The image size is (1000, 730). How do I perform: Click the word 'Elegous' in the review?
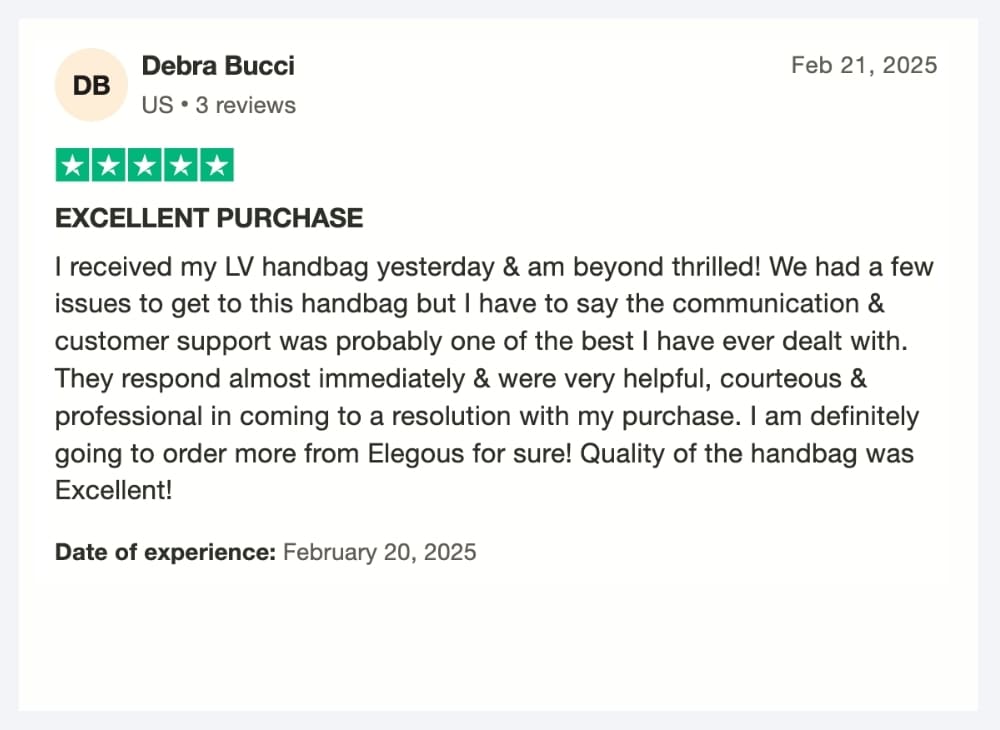coord(416,454)
